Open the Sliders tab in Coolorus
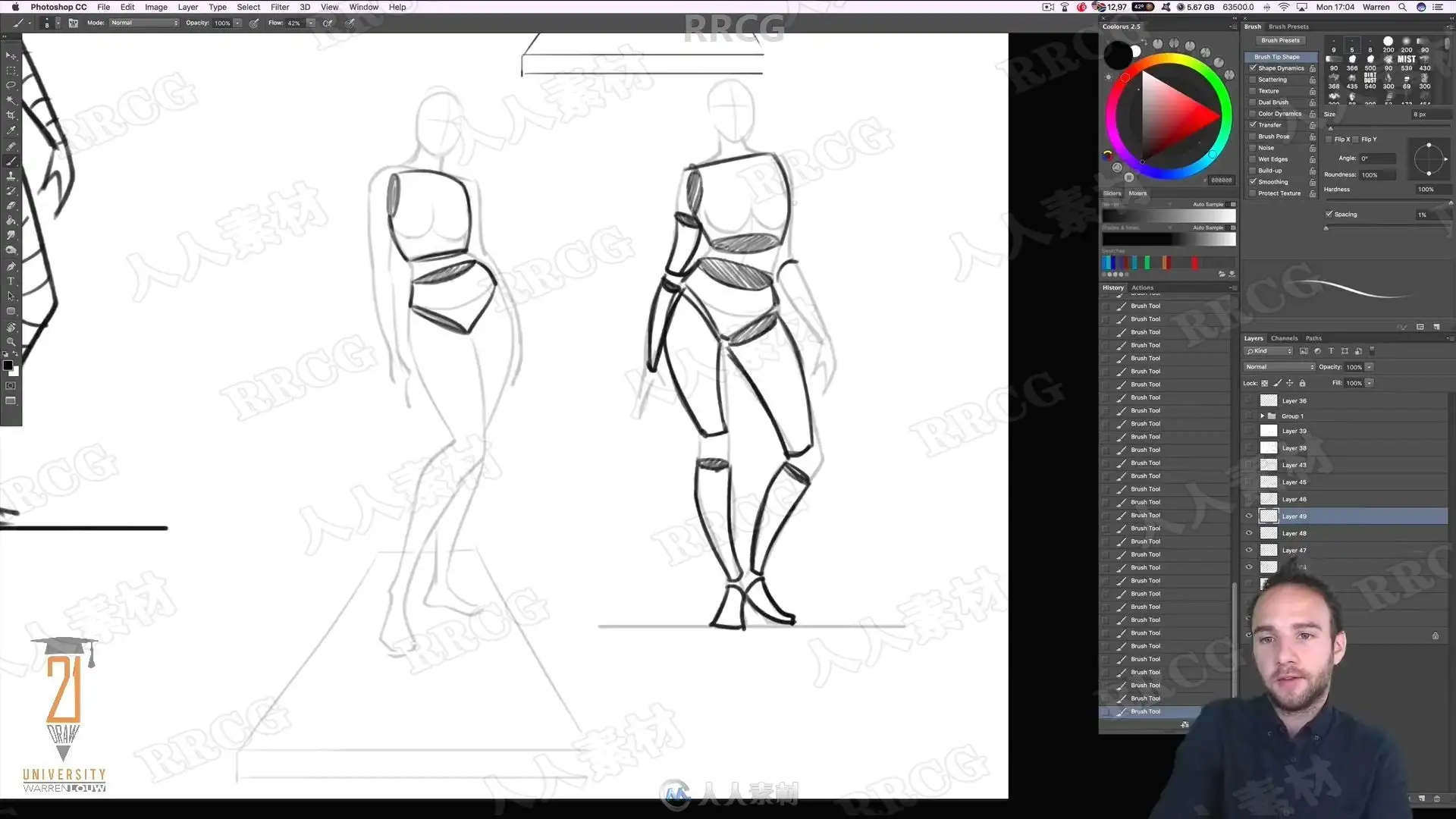 coord(1112,193)
